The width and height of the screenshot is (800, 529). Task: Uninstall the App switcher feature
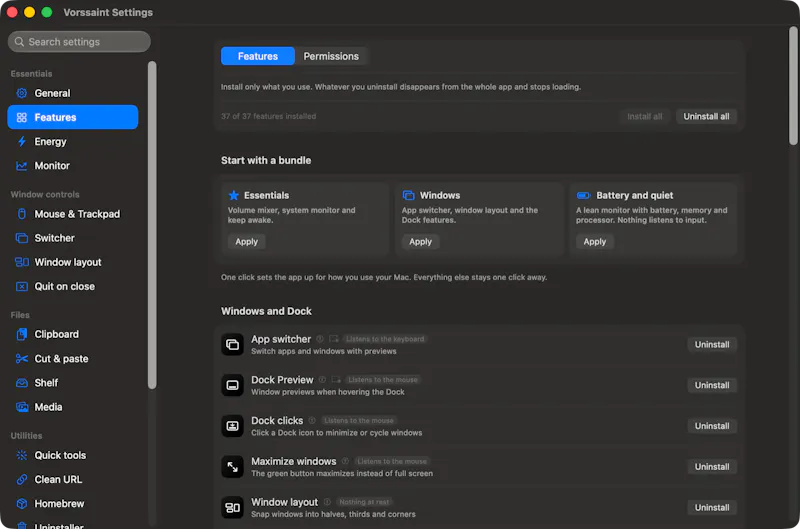[x=712, y=344]
